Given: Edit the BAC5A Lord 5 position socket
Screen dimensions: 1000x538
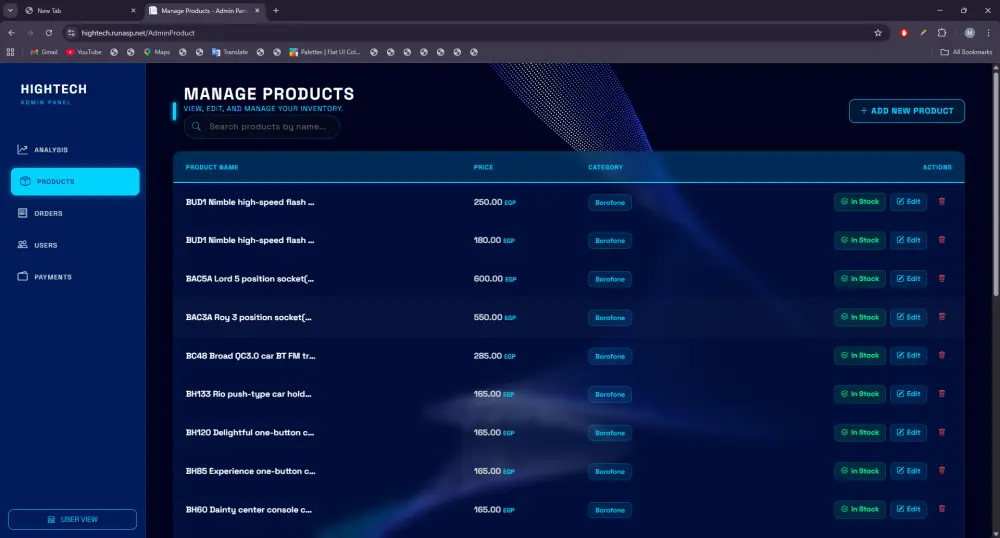Looking at the screenshot, I should click(908, 279).
